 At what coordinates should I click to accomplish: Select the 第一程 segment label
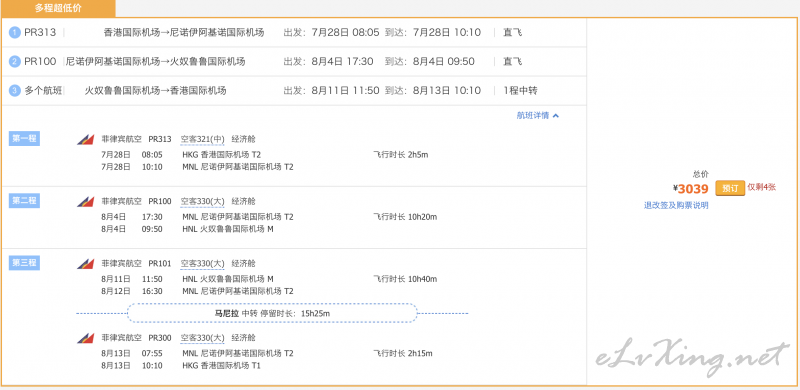(24, 138)
